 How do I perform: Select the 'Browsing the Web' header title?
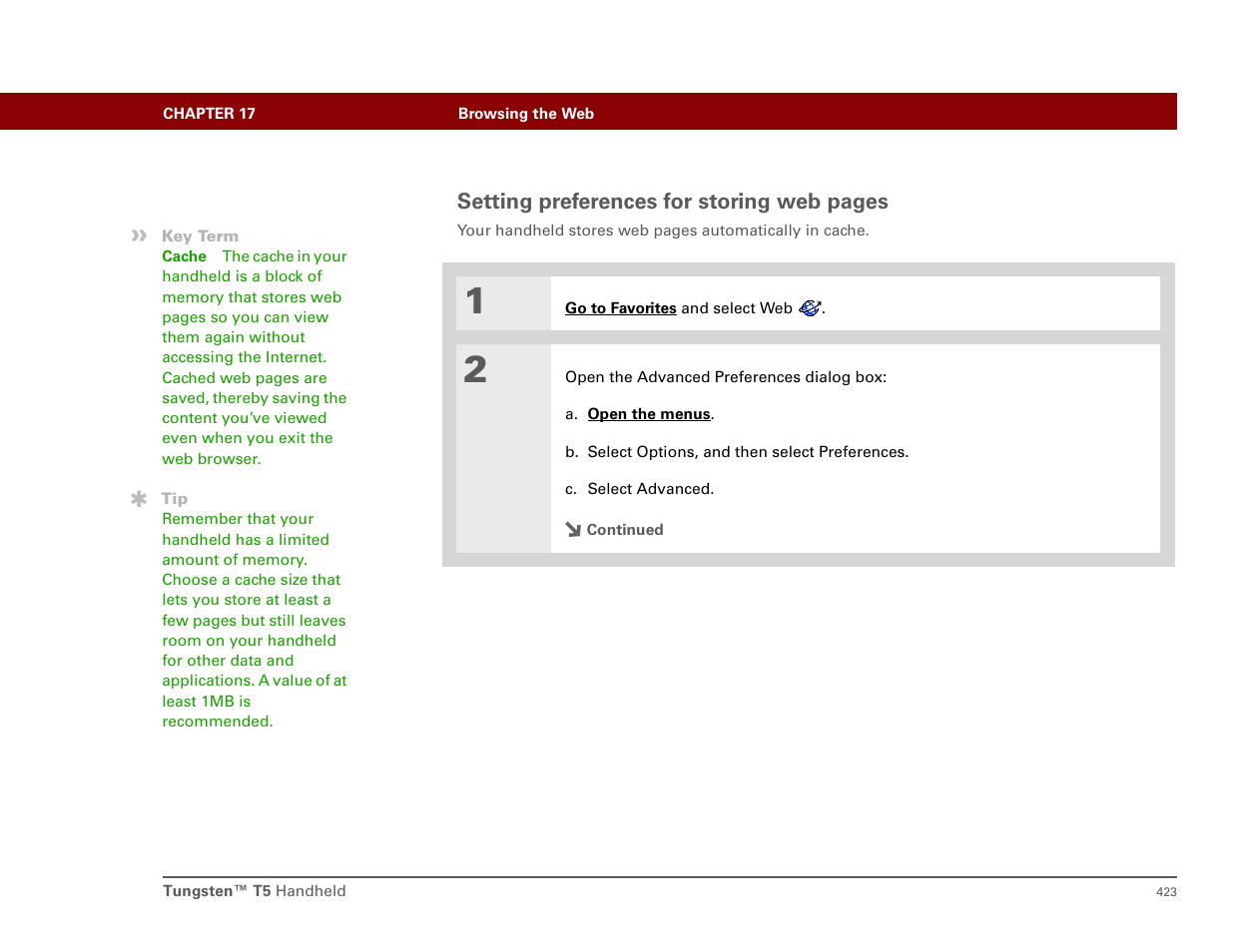(526, 114)
